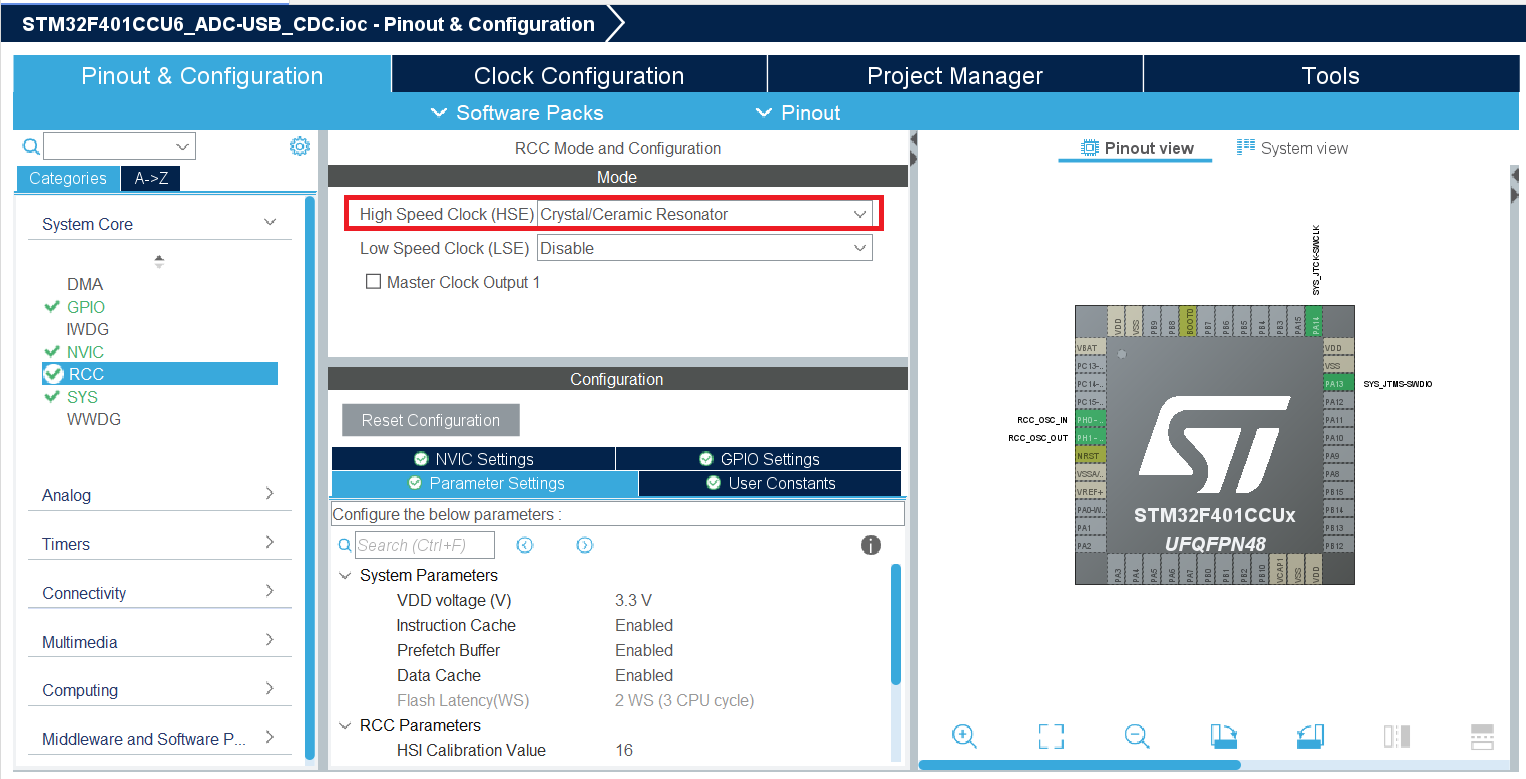
Task: Select RCC in the System Core list
Action: 86,374
